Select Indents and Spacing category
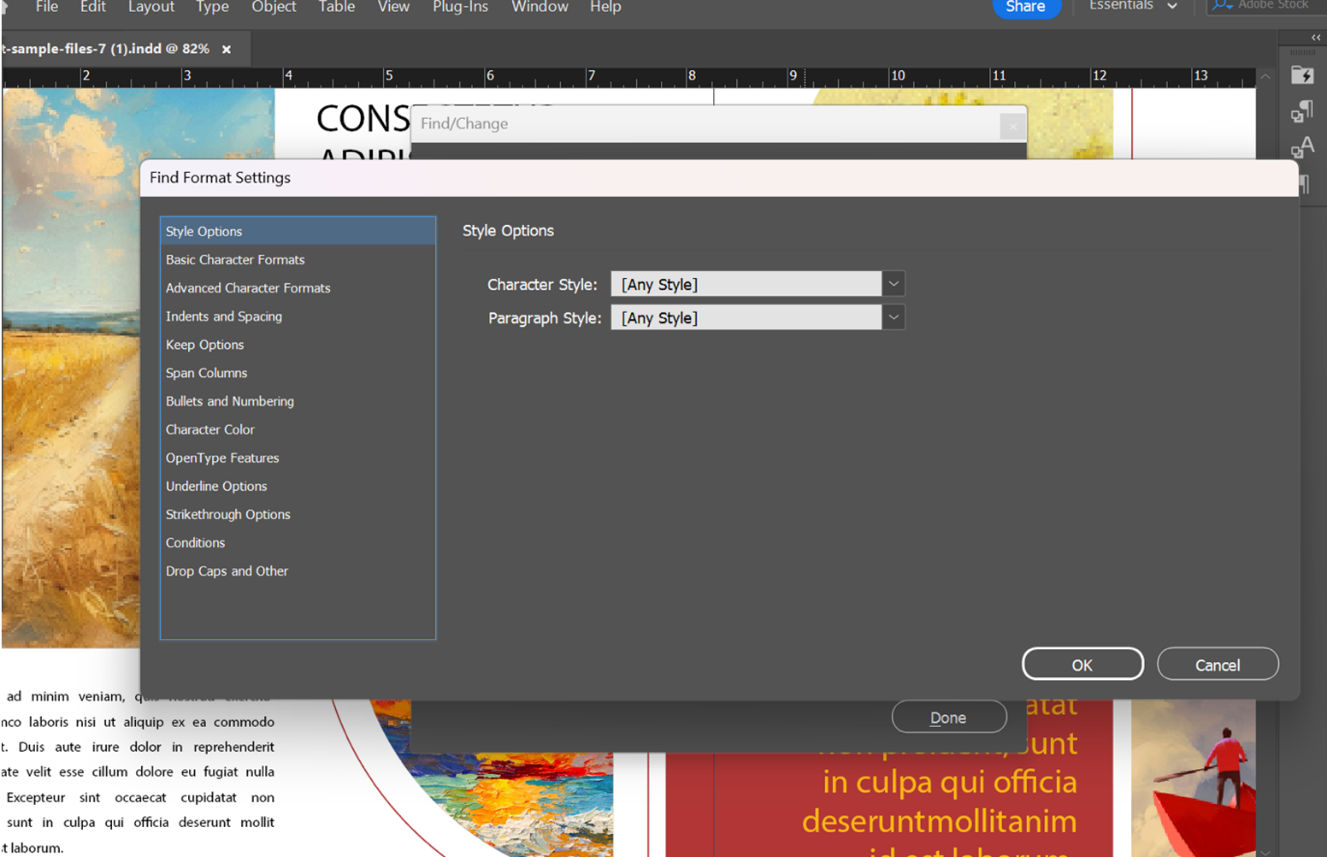1327x857 pixels. (x=298, y=316)
